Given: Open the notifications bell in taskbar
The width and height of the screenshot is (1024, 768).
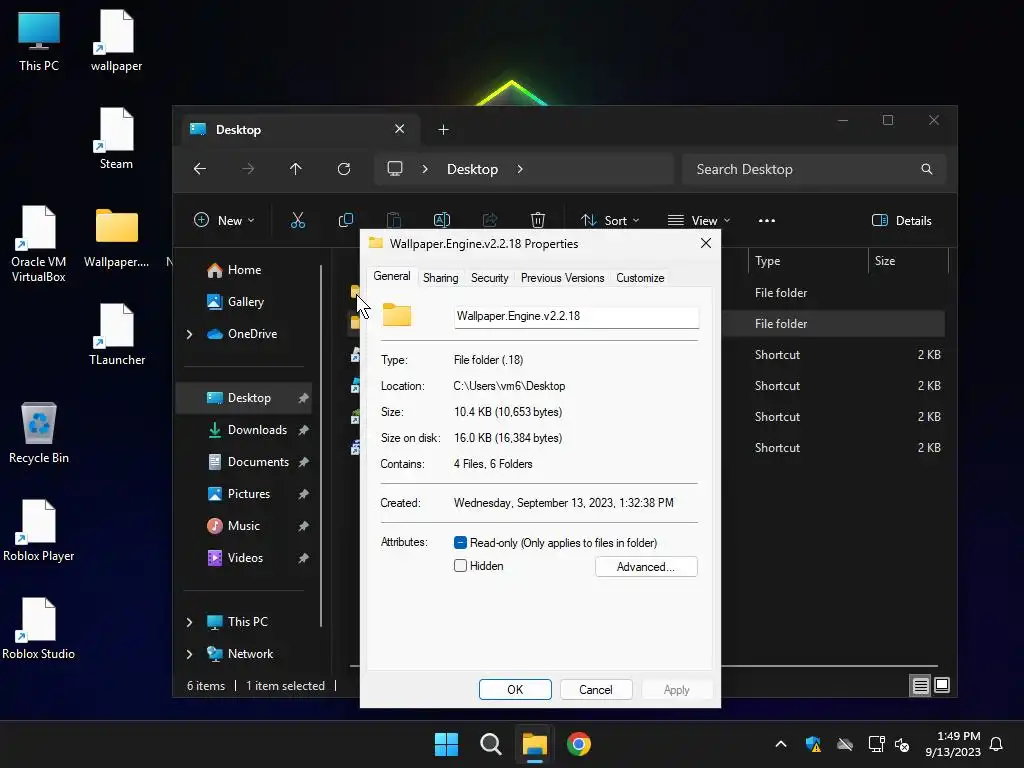Looking at the screenshot, I should click(x=996, y=744).
